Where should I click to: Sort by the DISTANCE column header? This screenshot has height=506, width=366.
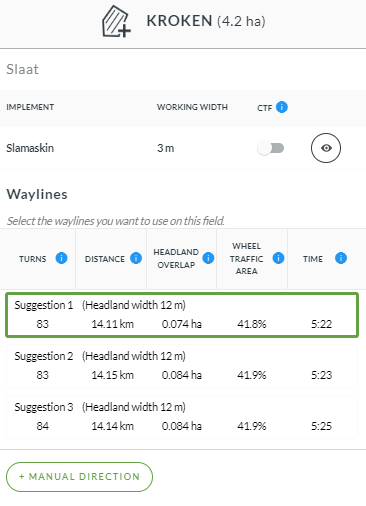(105, 259)
